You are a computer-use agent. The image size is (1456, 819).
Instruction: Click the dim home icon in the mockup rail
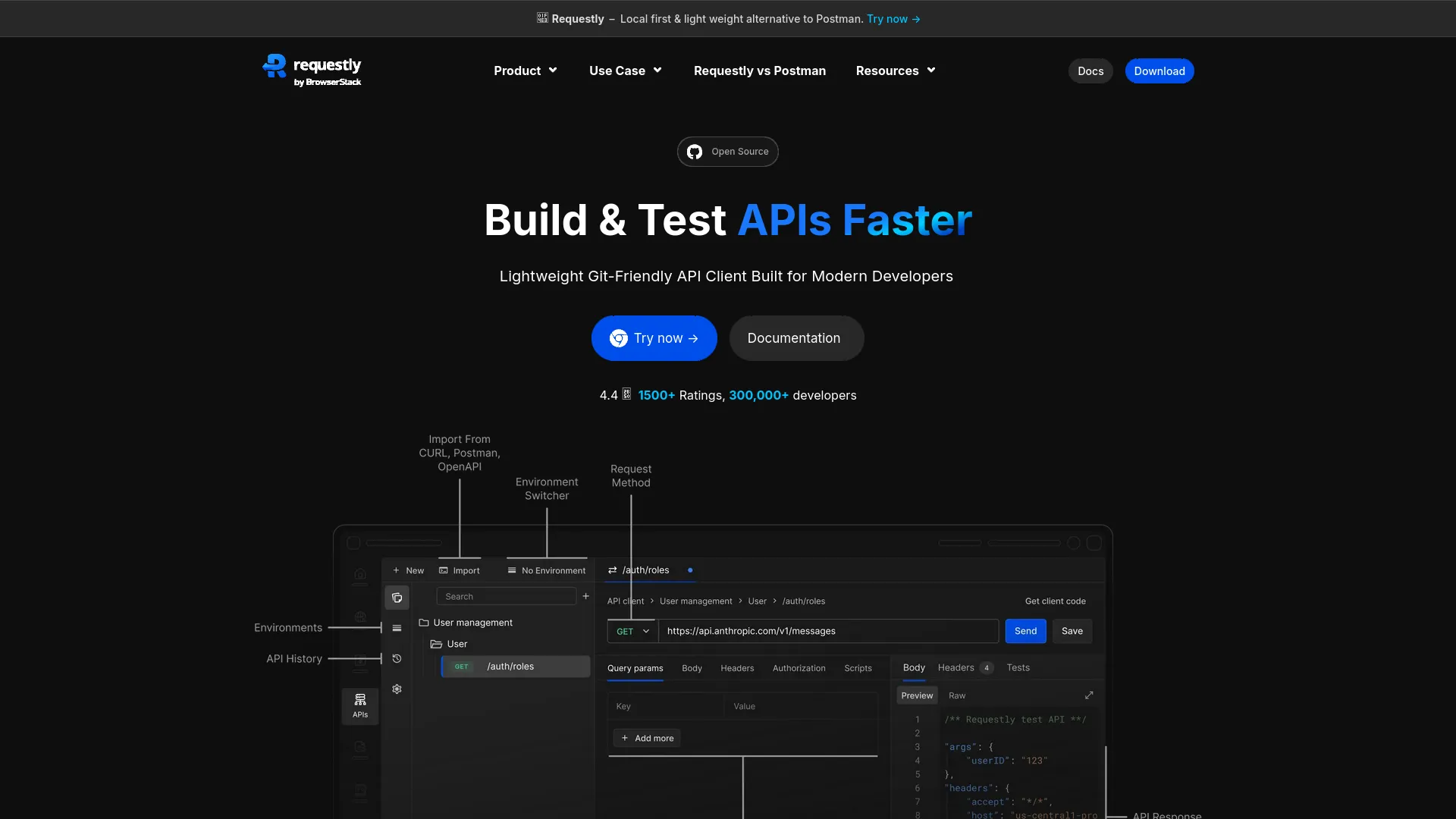(x=360, y=574)
